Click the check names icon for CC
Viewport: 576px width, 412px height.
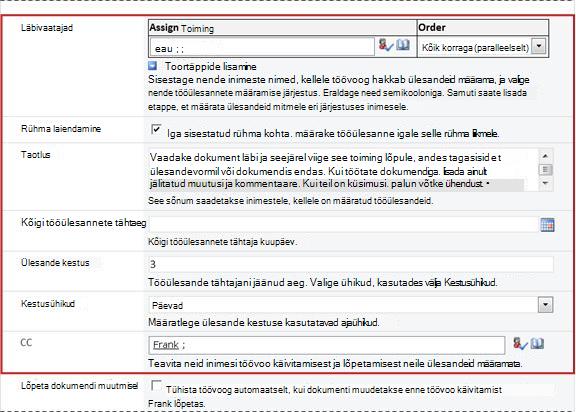(520, 344)
